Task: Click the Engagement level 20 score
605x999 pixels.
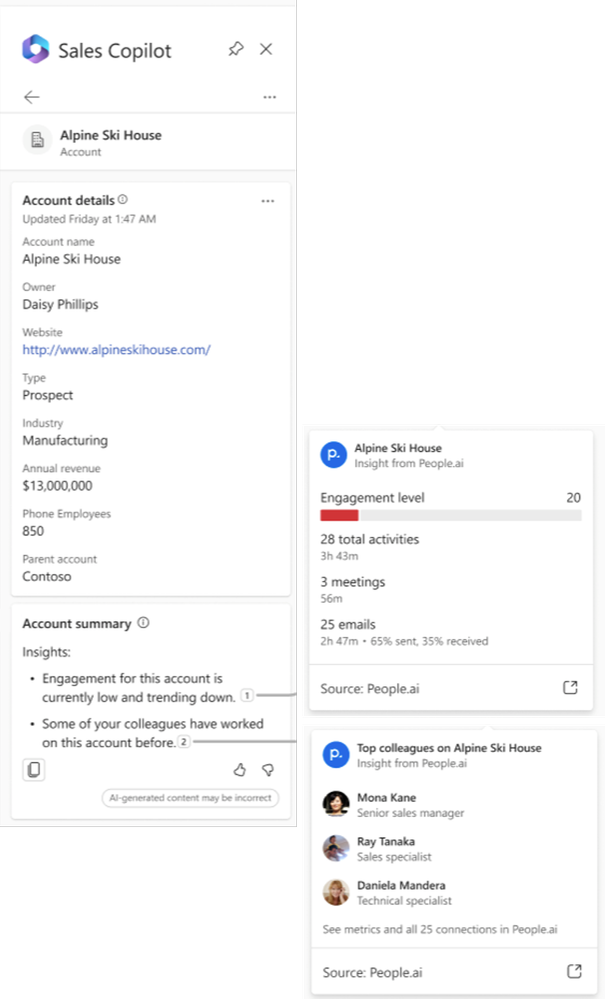Action: coord(574,498)
